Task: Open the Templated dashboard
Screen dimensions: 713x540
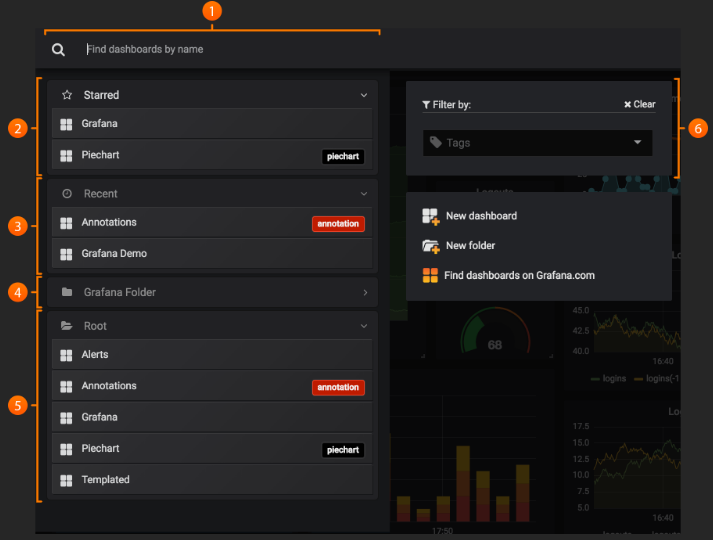Action: pos(105,480)
